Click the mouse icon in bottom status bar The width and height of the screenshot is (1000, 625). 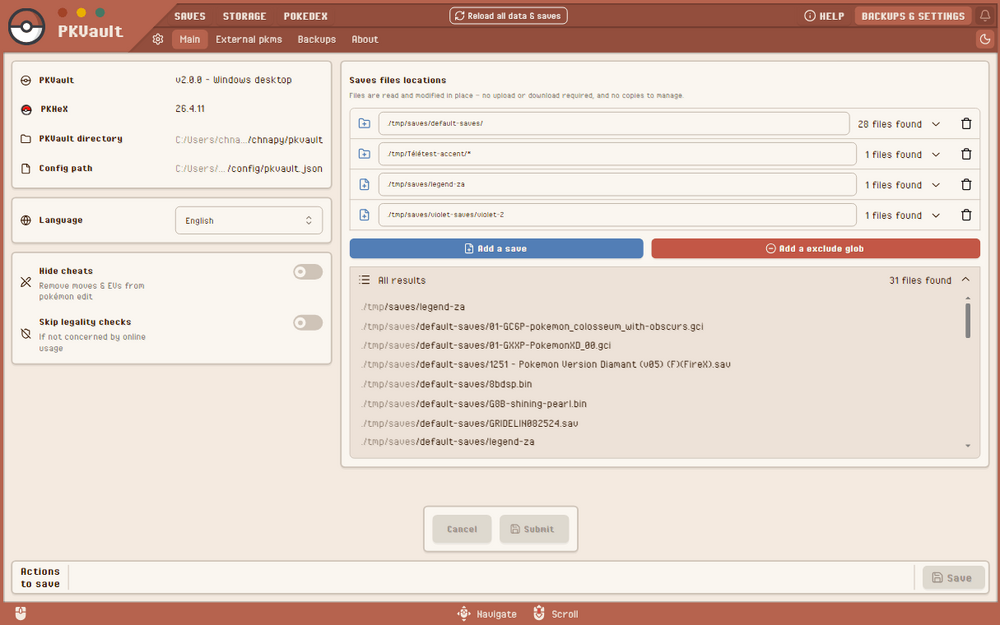click(x=20, y=614)
